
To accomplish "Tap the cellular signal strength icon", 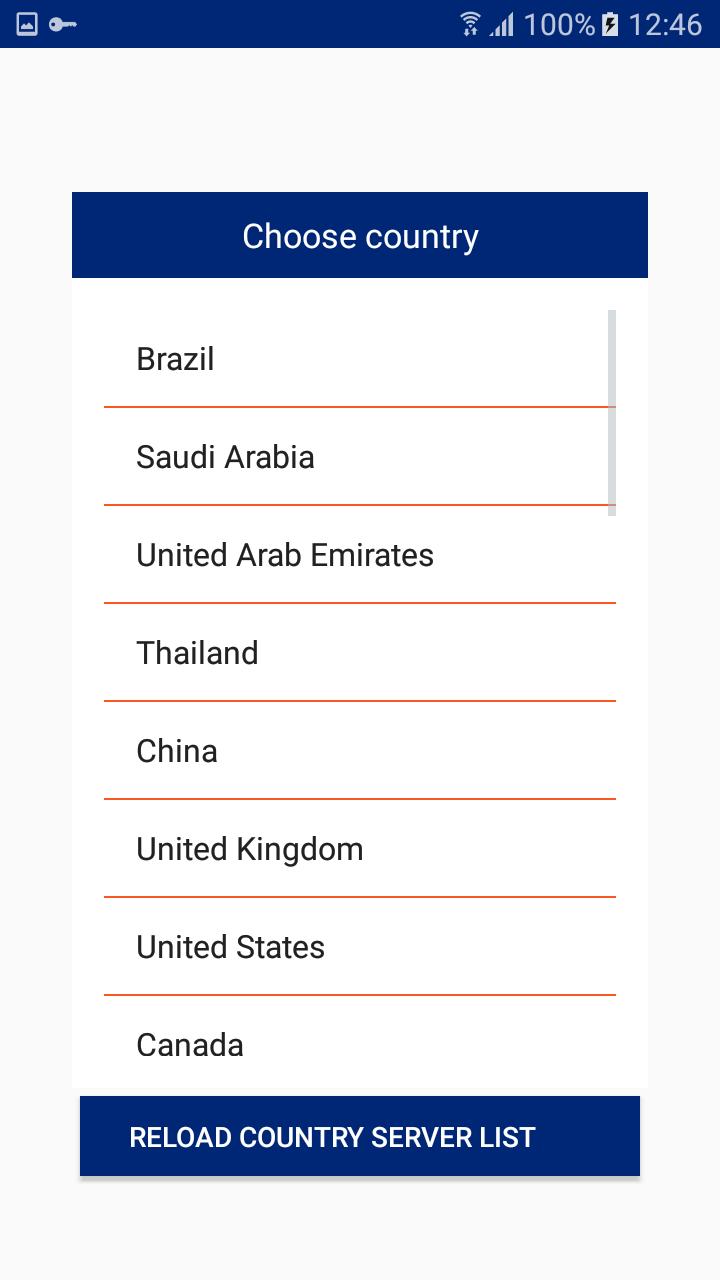I will (x=502, y=24).
